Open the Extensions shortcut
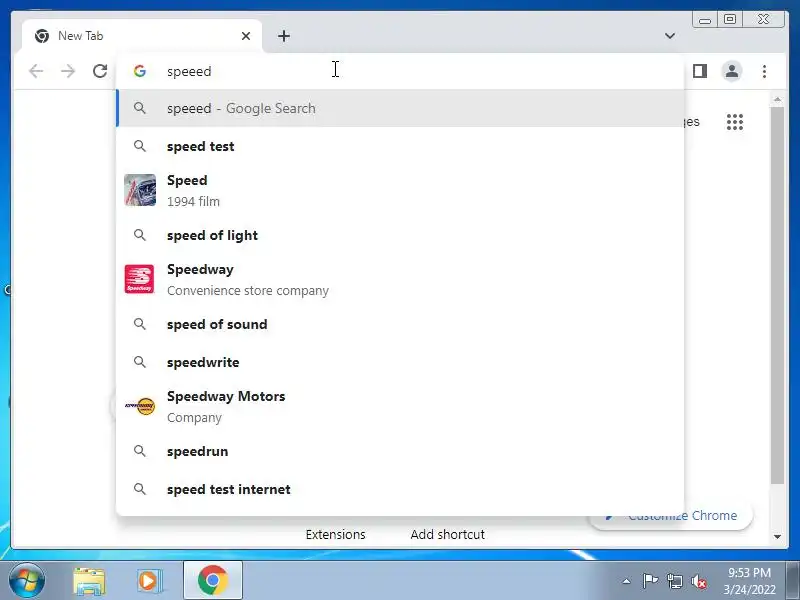This screenshot has height=600, width=800. coord(335,534)
